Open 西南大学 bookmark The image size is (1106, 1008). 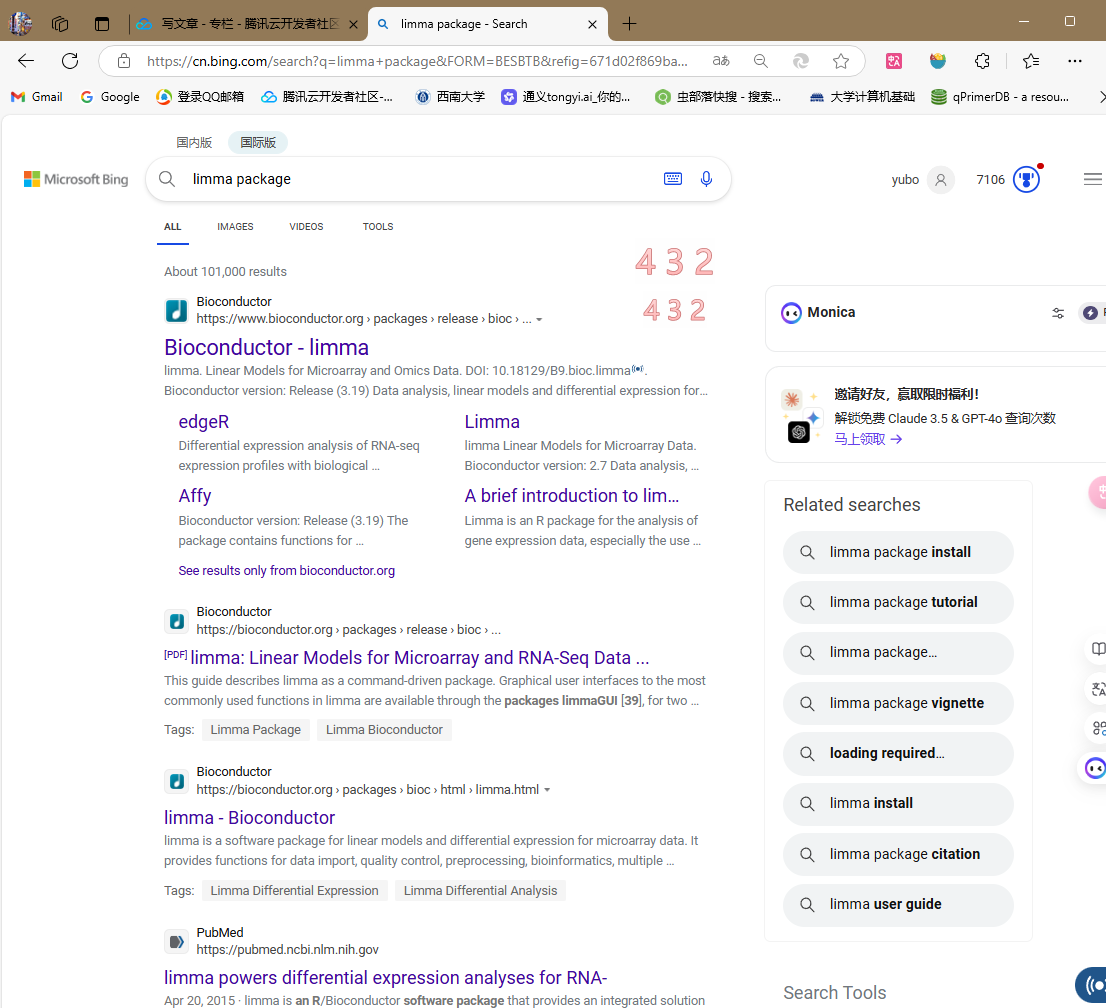(450, 97)
